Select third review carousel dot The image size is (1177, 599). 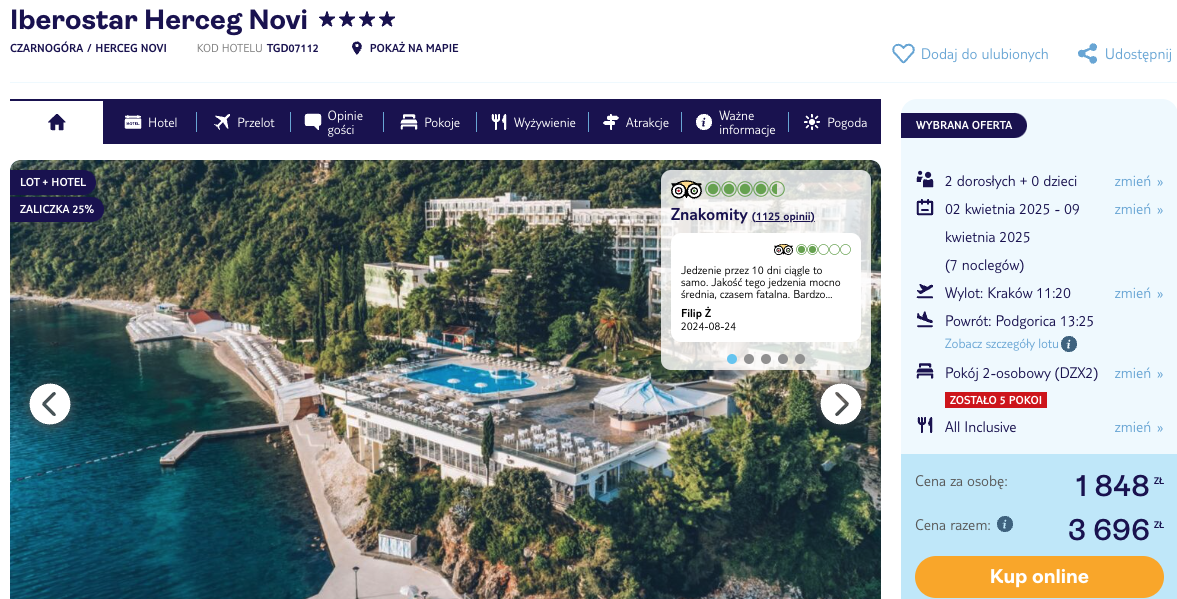click(x=766, y=359)
